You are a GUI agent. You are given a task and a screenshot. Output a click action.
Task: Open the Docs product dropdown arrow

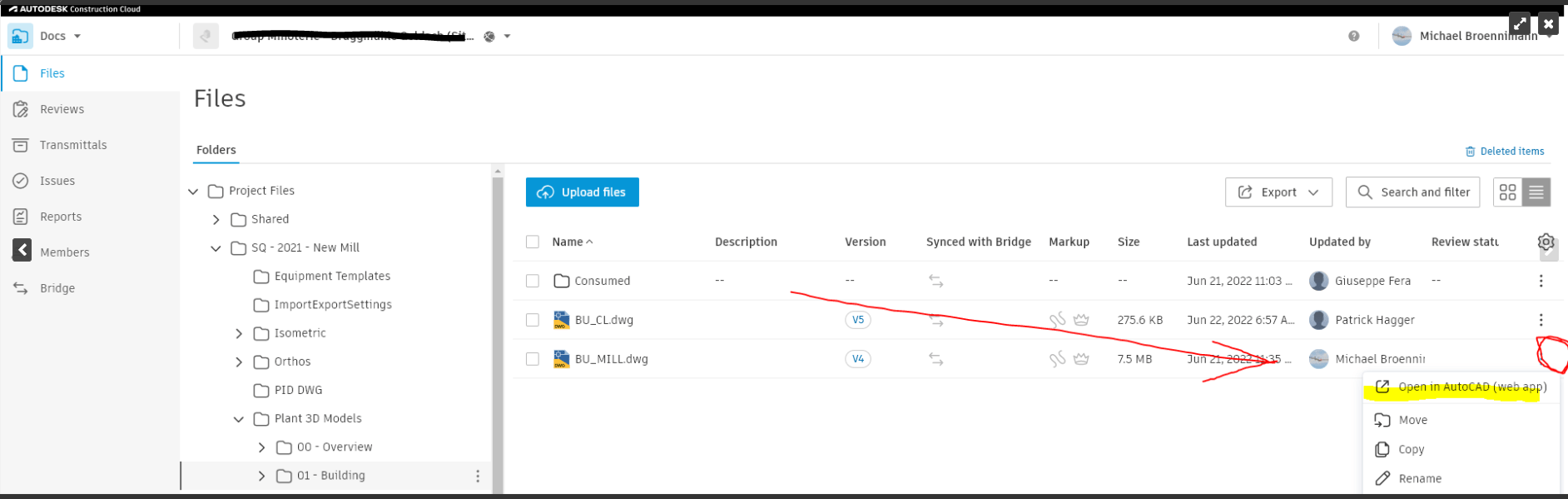point(77,37)
